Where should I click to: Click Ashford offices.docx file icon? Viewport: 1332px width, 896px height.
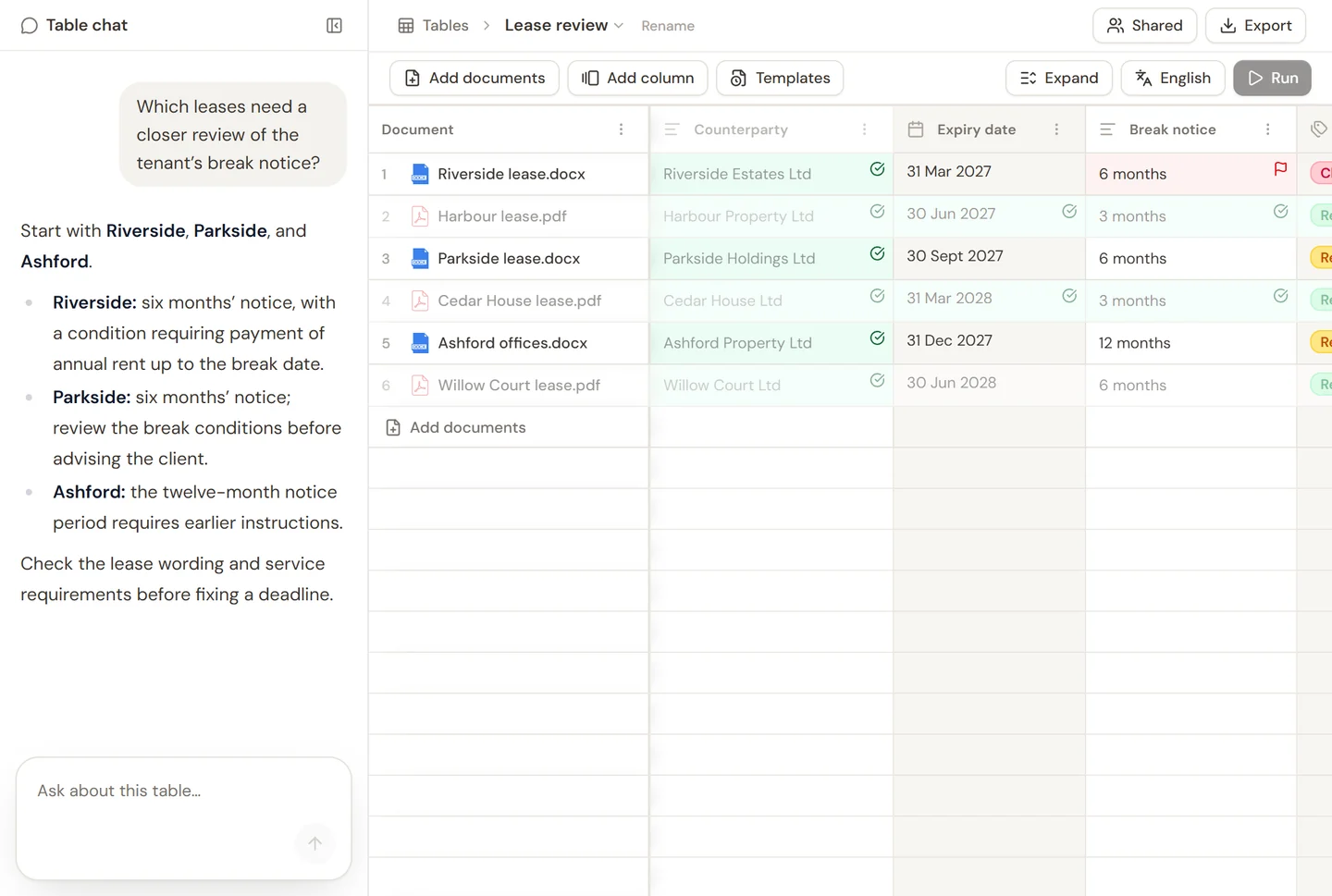420,343
